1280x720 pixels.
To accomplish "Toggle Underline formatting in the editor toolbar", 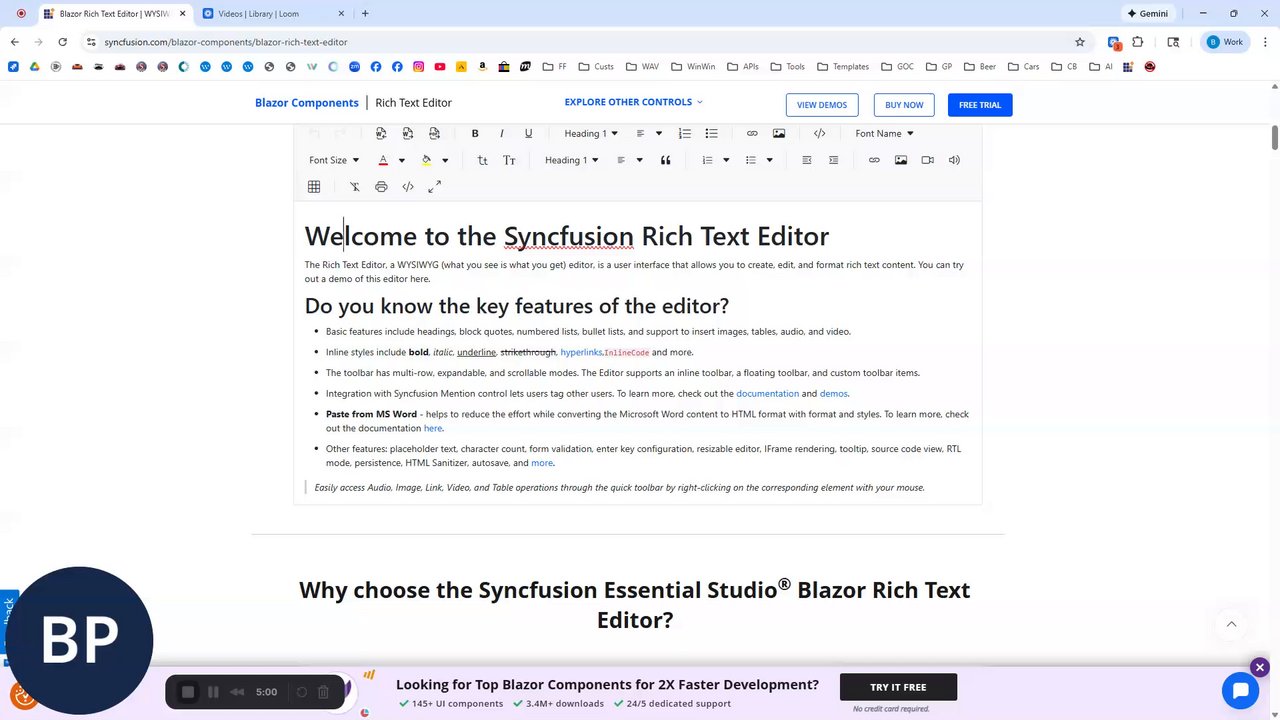I will point(528,133).
